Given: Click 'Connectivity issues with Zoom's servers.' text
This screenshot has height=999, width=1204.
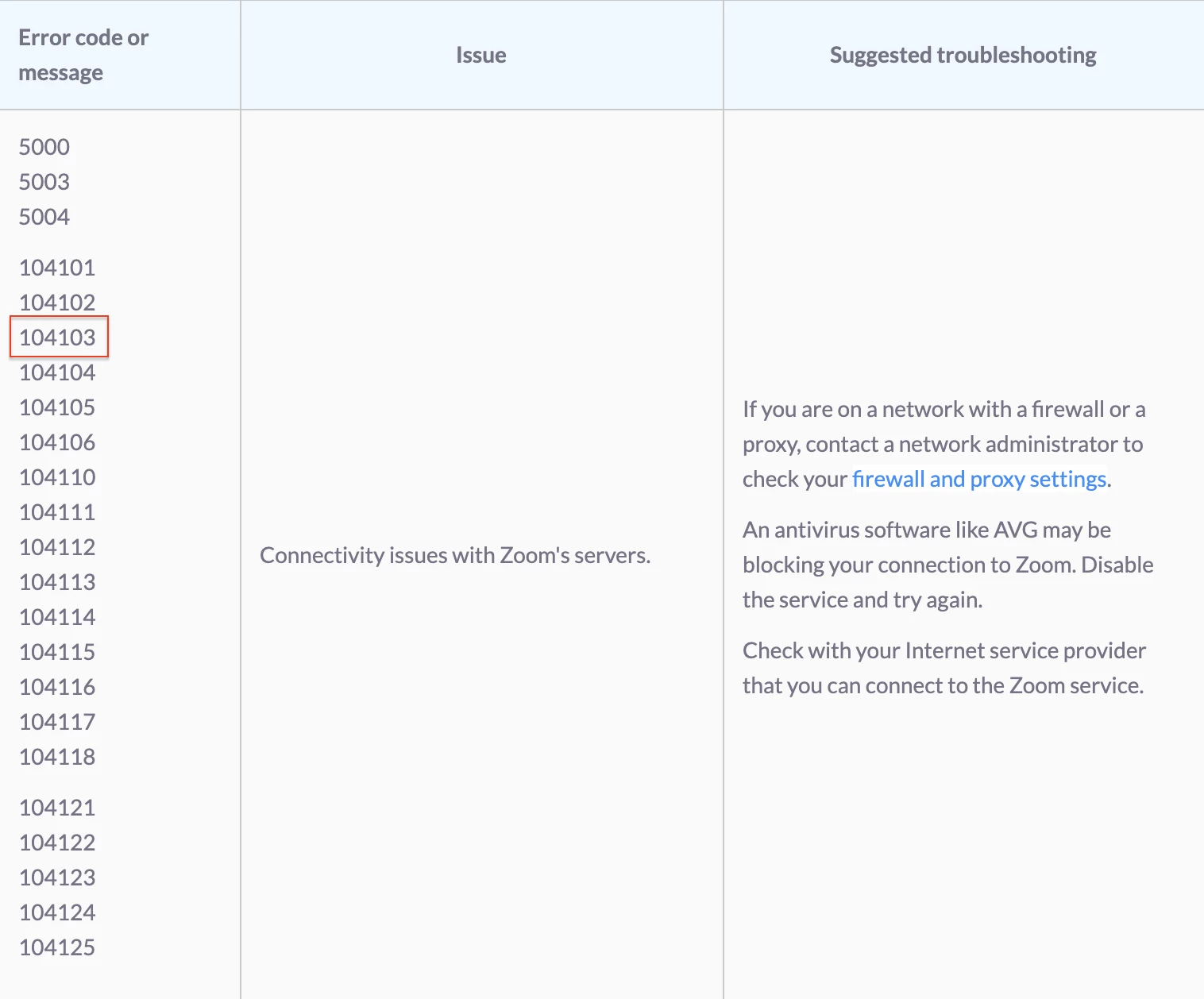Looking at the screenshot, I should pos(455,555).
